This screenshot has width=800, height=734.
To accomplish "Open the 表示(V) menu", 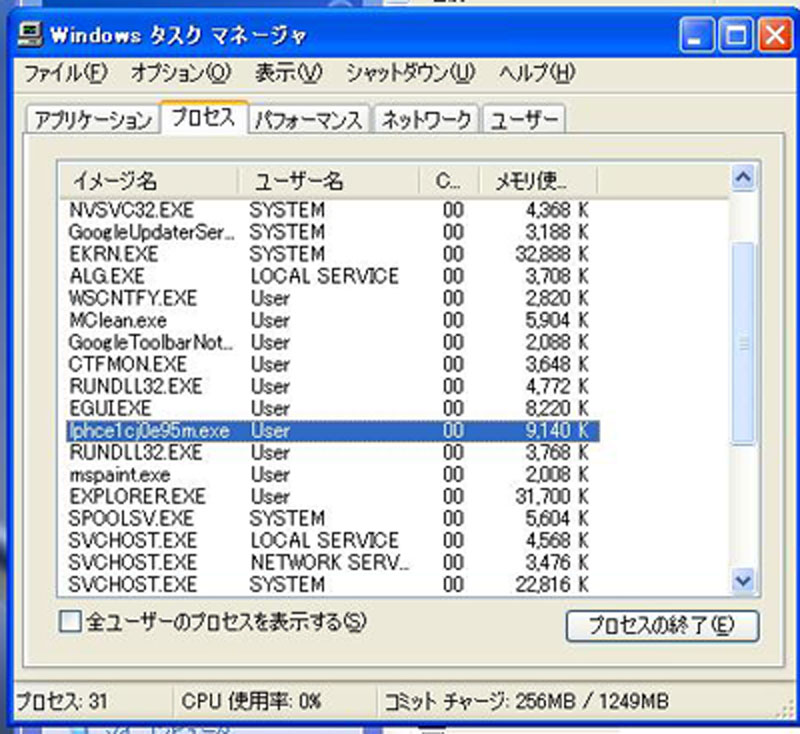I will click(x=289, y=72).
